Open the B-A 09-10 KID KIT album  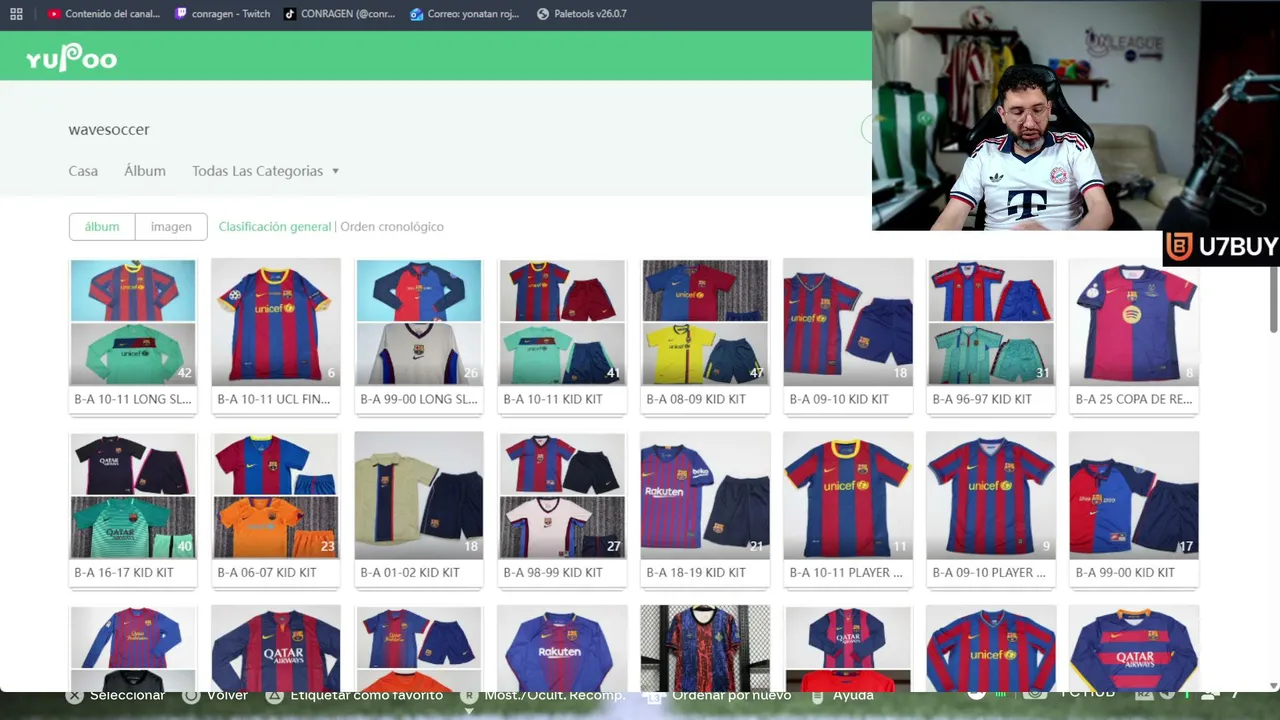point(848,336)
